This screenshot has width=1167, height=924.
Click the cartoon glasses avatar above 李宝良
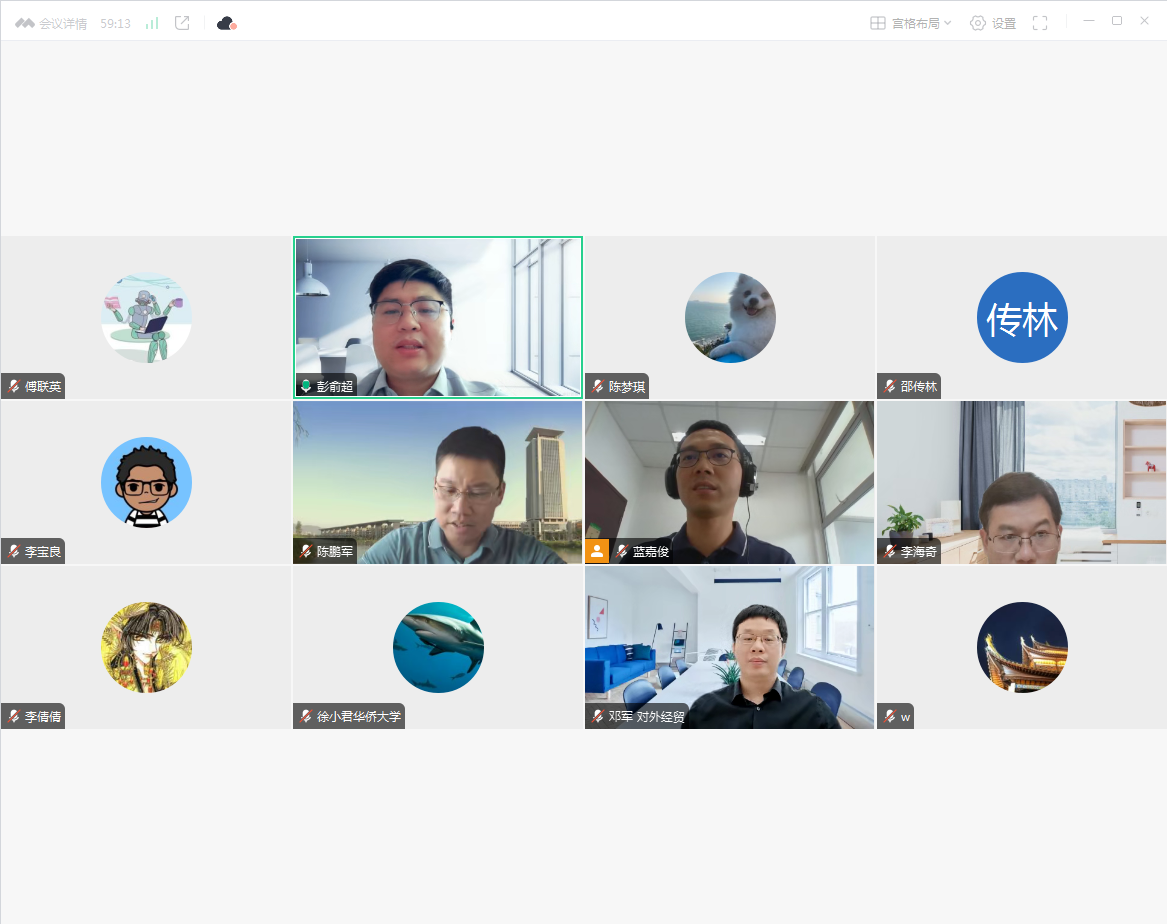(147, 483)
